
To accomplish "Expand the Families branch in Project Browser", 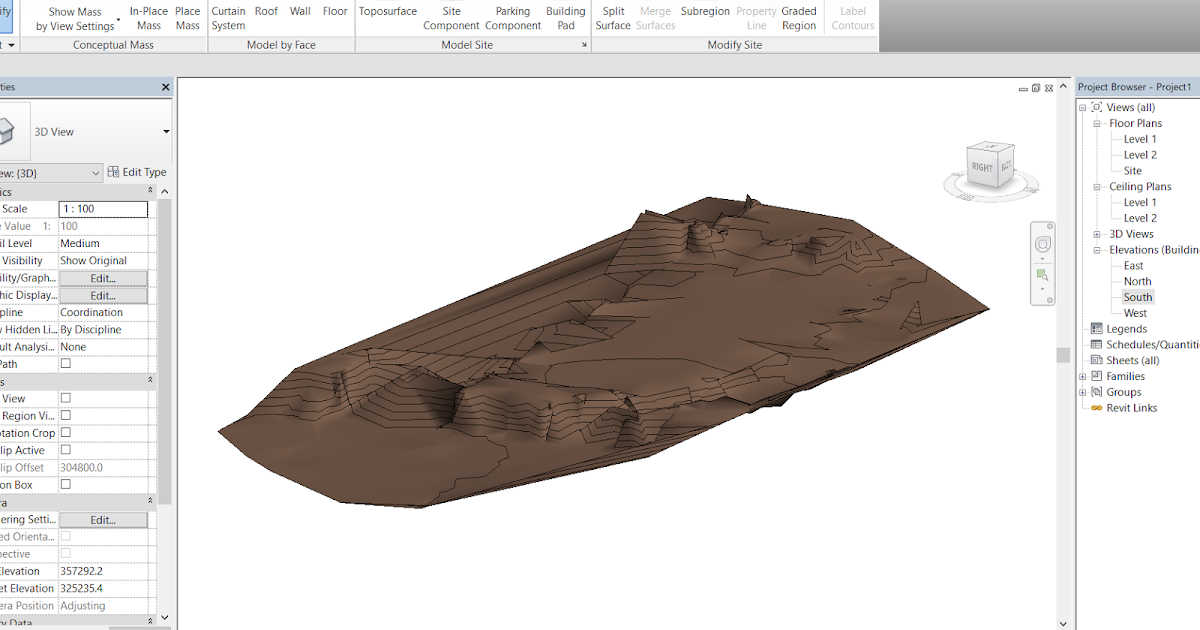I will pos(1083,375).
